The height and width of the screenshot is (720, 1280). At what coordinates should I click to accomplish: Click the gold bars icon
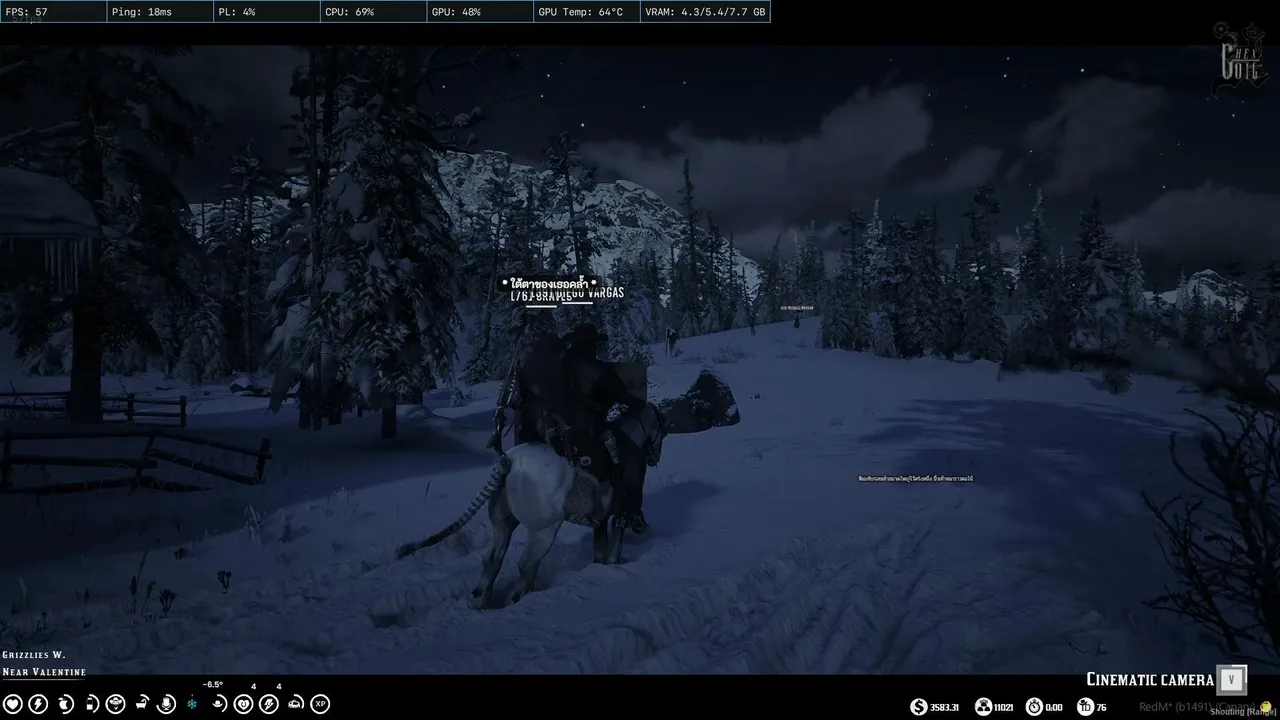tap(983, 707)
